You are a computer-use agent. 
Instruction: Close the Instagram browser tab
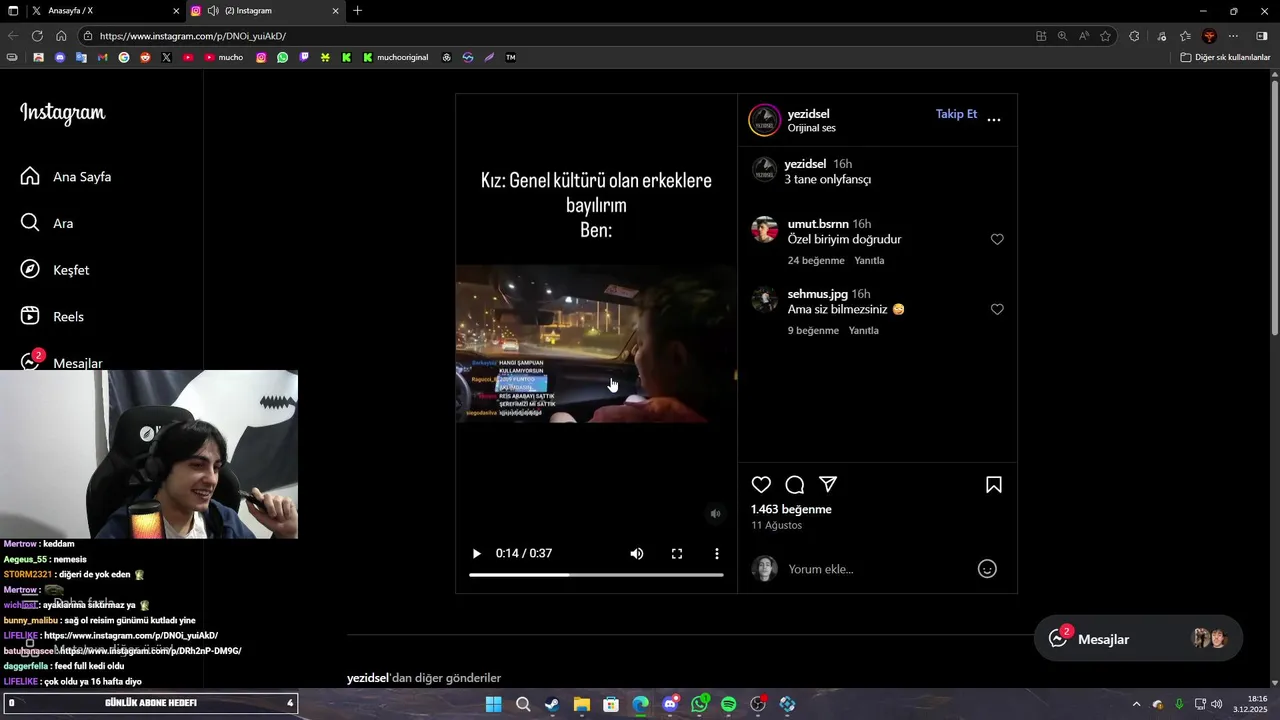tap(335, 11)
